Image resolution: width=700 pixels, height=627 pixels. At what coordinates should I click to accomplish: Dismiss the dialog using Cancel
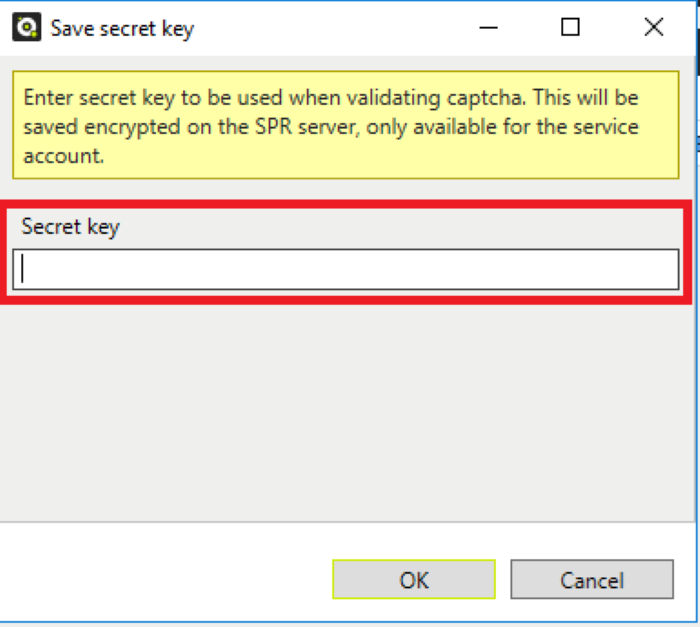point(592,579)
